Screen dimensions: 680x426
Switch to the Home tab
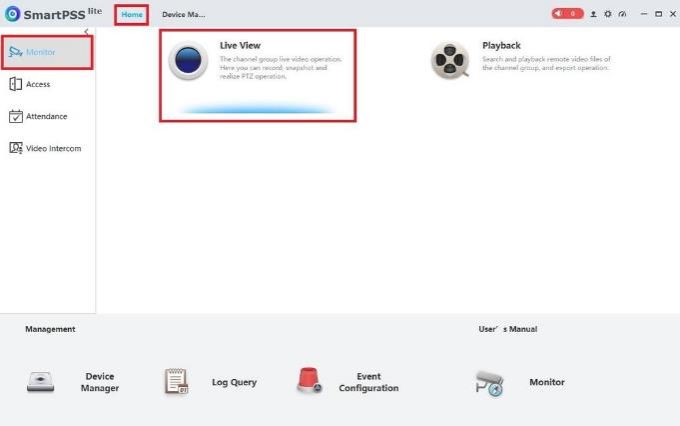[x=132, y=15]
